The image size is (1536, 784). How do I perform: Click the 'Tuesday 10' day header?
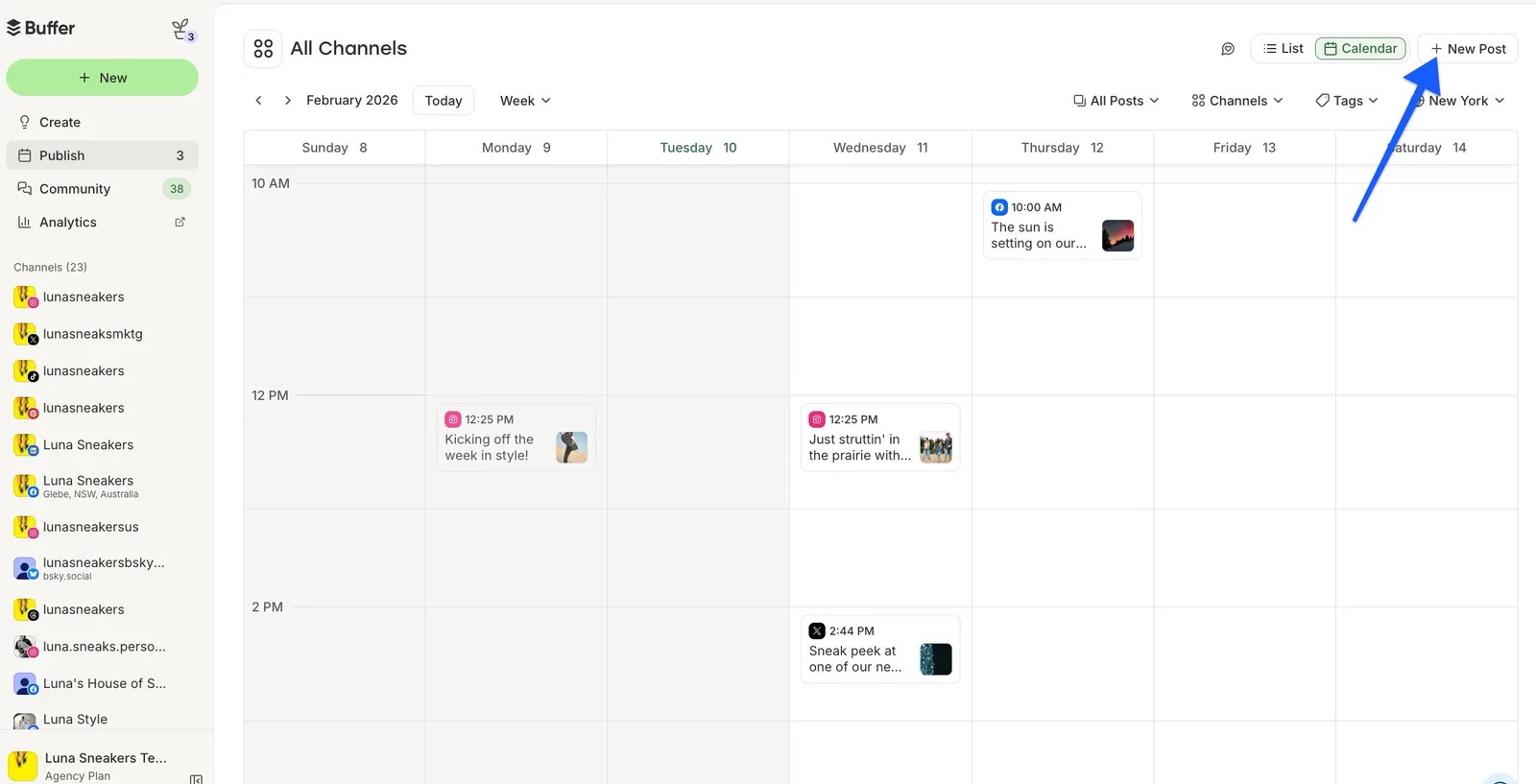click(x=698, y=148)
